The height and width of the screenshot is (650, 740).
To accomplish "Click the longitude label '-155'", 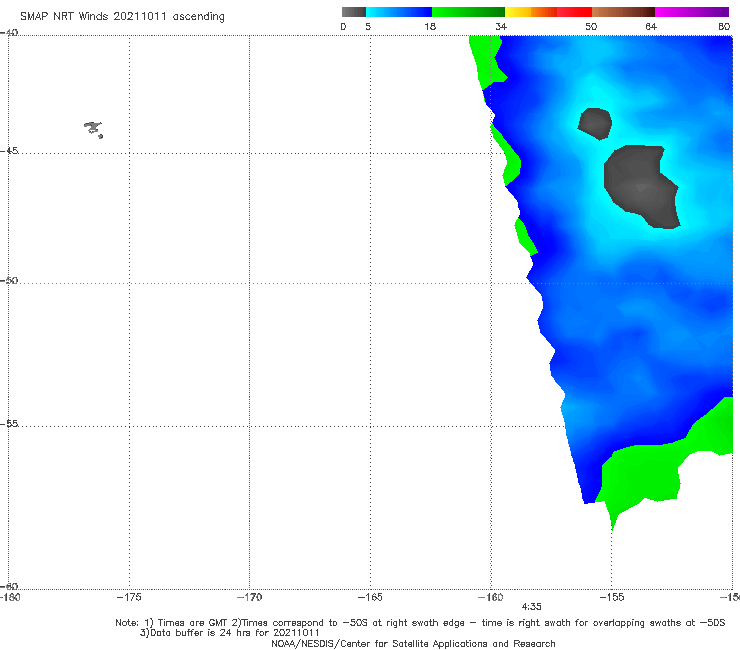I will tap(612, 598).
